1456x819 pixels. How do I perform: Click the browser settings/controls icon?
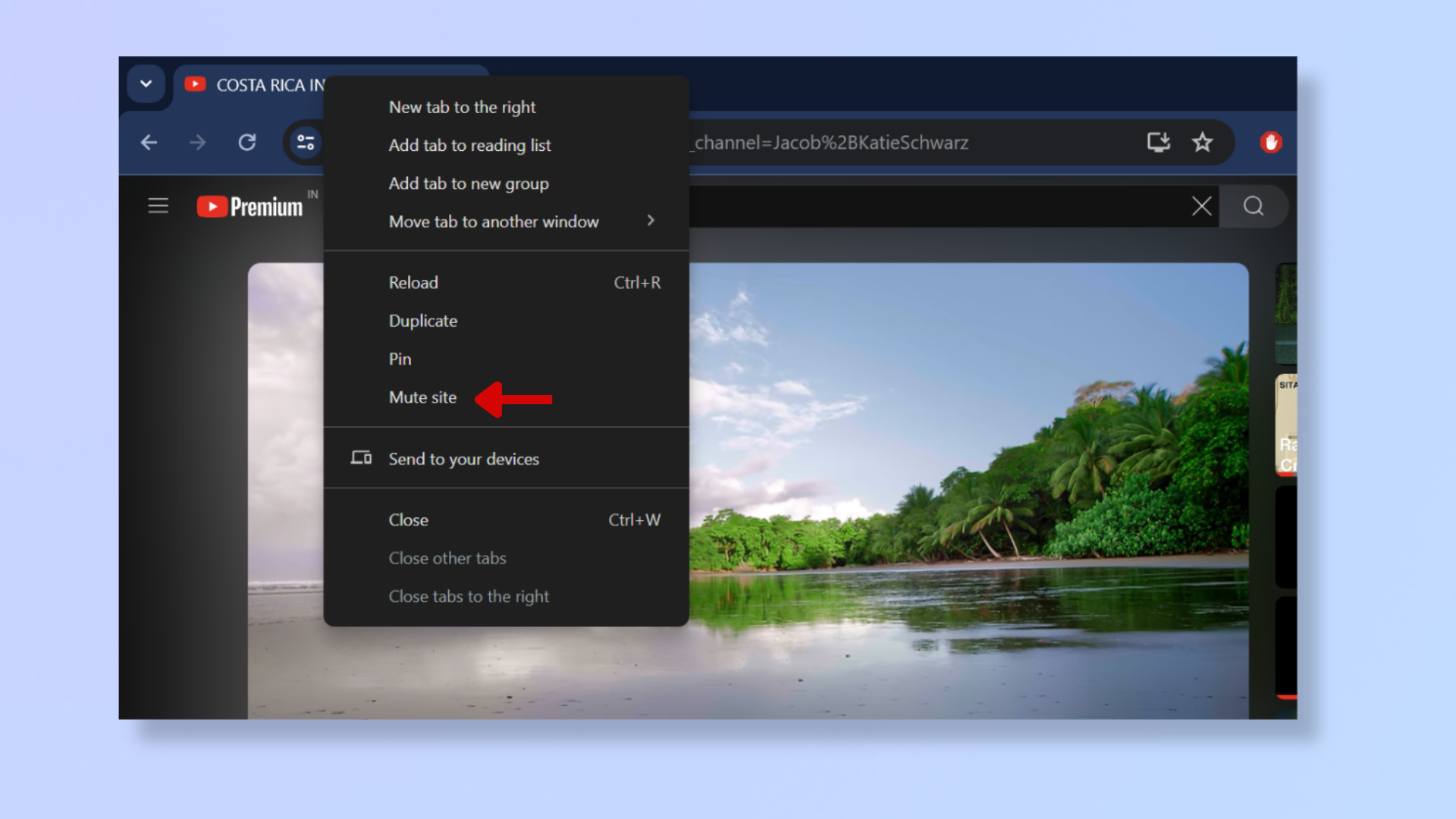[x=305, y=142]
